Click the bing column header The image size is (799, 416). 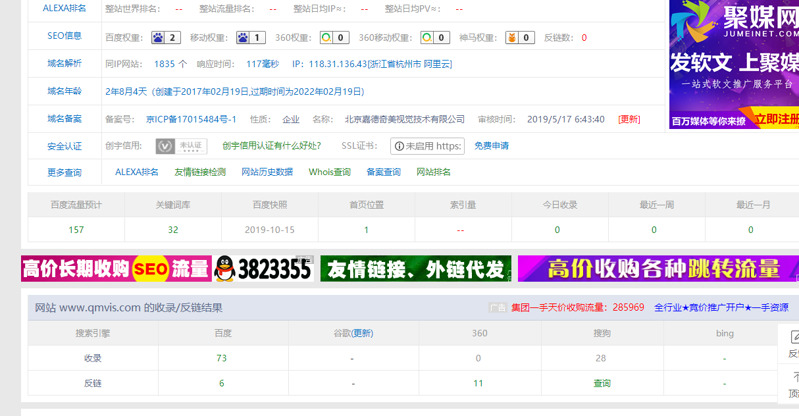[725, 333]
